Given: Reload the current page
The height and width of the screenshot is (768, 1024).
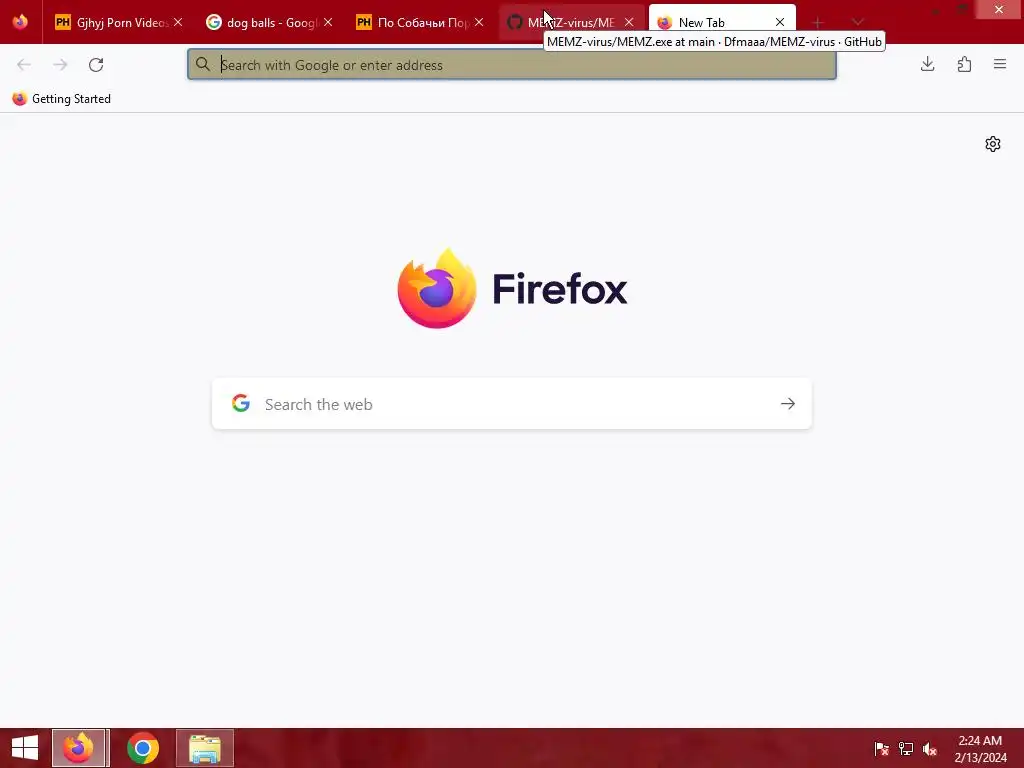Looking at the screenshot, I should [x=96, y=65].
